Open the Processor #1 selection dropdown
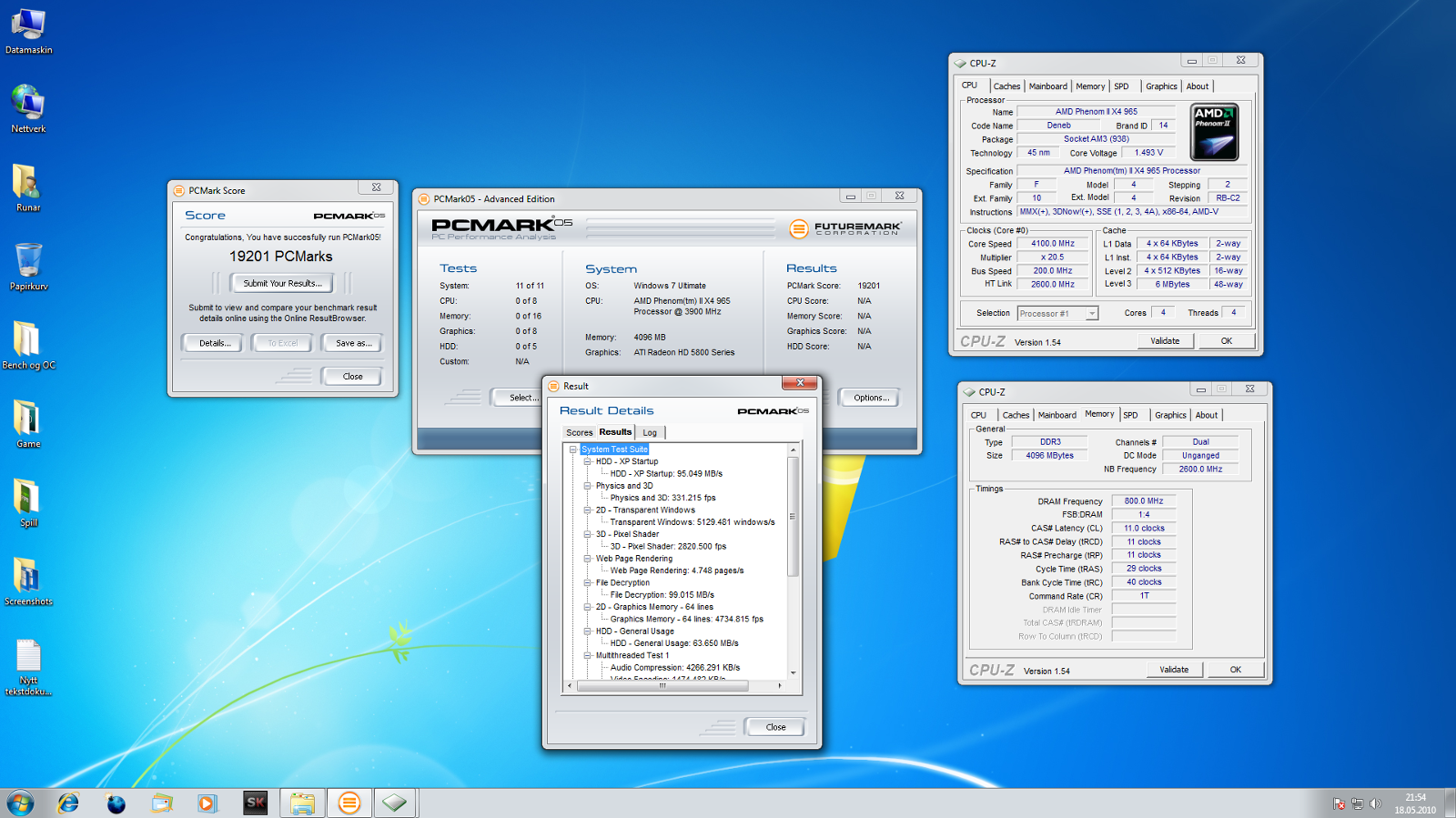This screenshot has height=818, width=1456. pos(1057,313)
